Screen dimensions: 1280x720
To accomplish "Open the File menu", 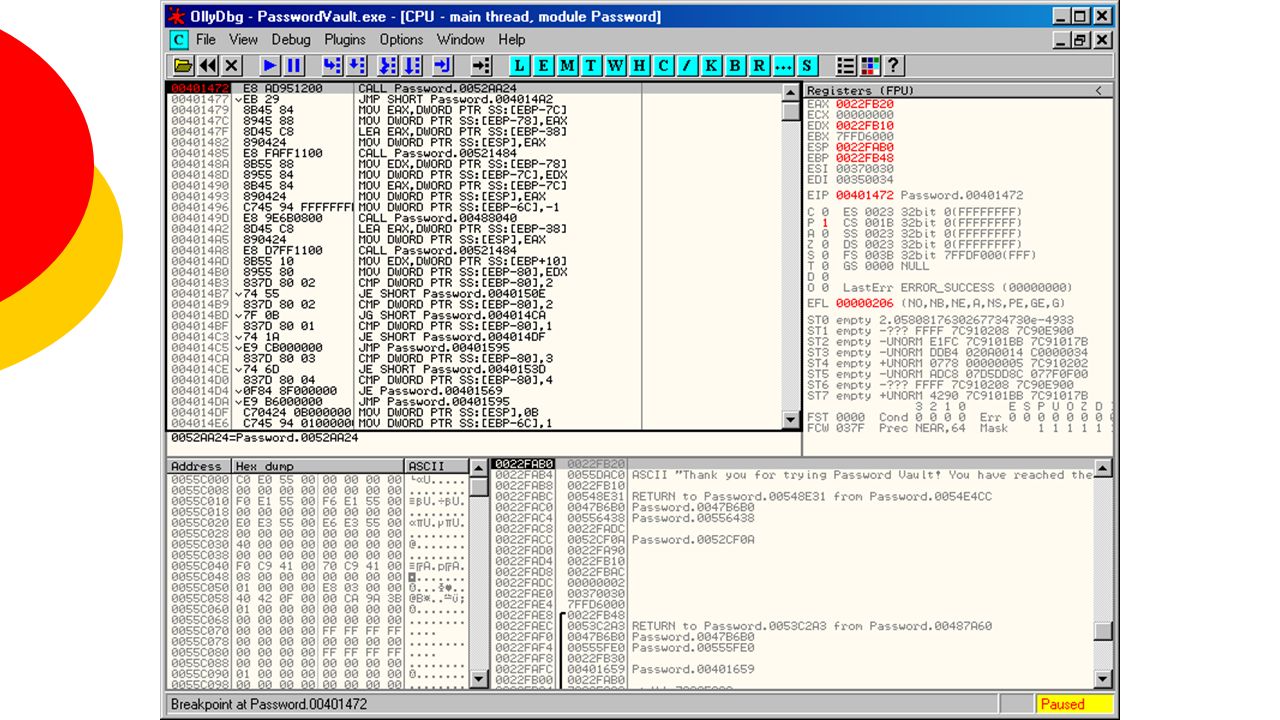I will pos(206,40).
